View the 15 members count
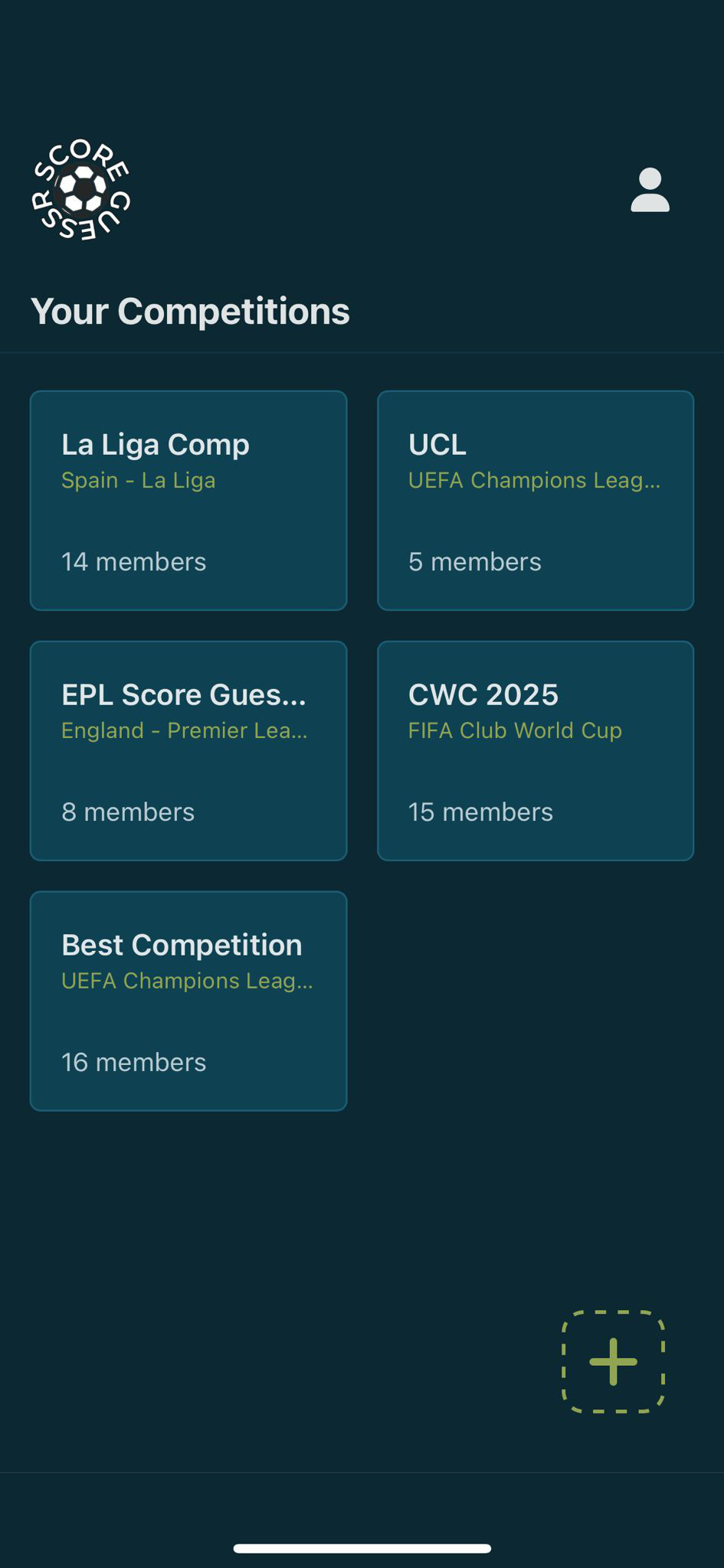The image size is (724, 1568). [x=480, y=812]
